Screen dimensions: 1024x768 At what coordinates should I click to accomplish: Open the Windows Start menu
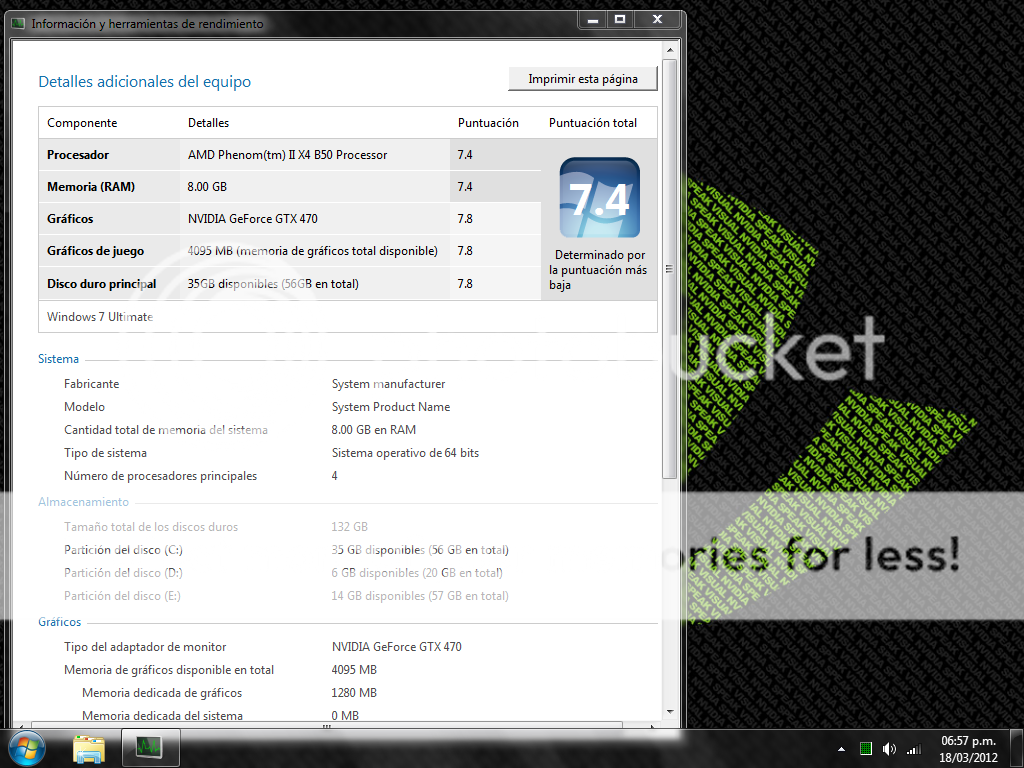pos(26,748)
